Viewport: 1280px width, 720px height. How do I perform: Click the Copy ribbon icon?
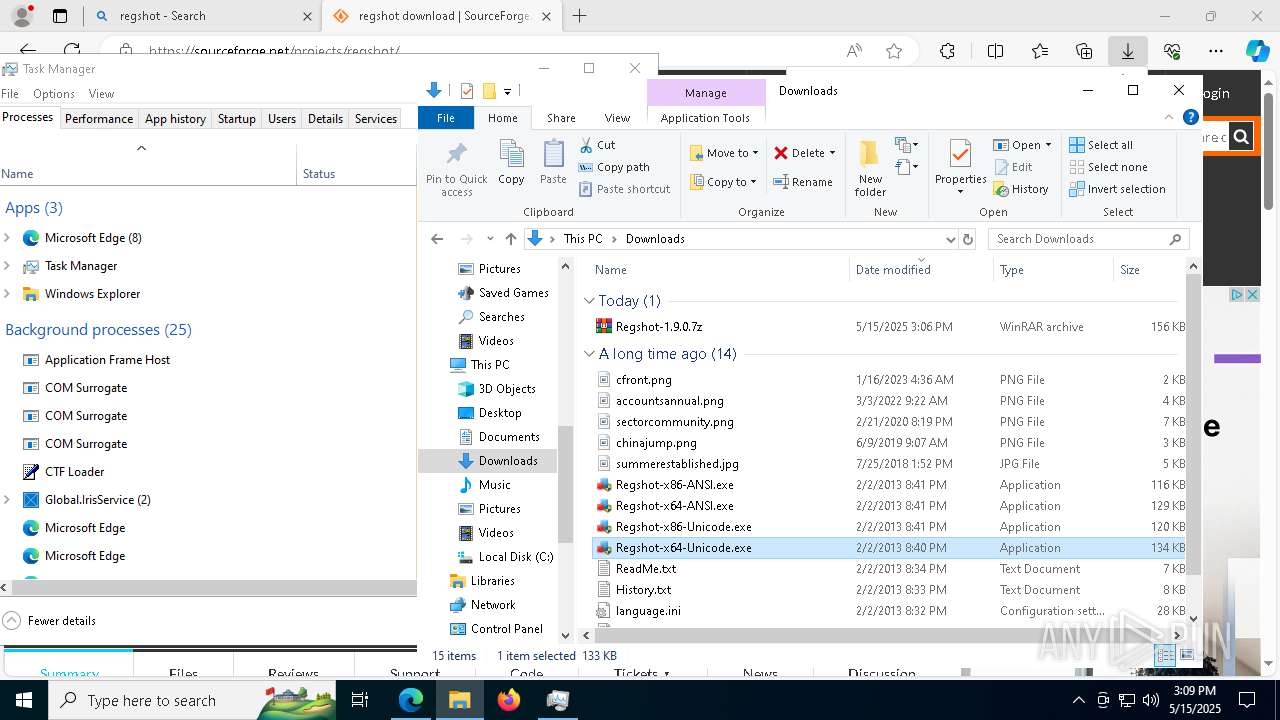[x=511, y=162]
